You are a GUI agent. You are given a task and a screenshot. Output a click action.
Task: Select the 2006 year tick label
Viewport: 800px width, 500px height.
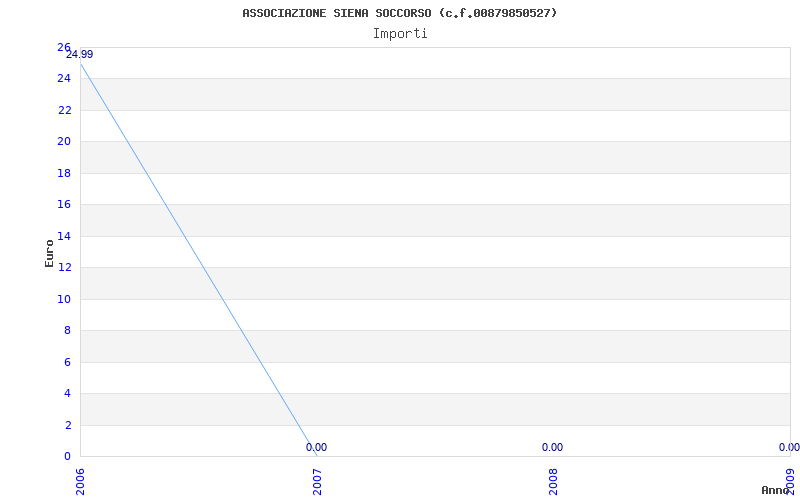pos(81,483)
